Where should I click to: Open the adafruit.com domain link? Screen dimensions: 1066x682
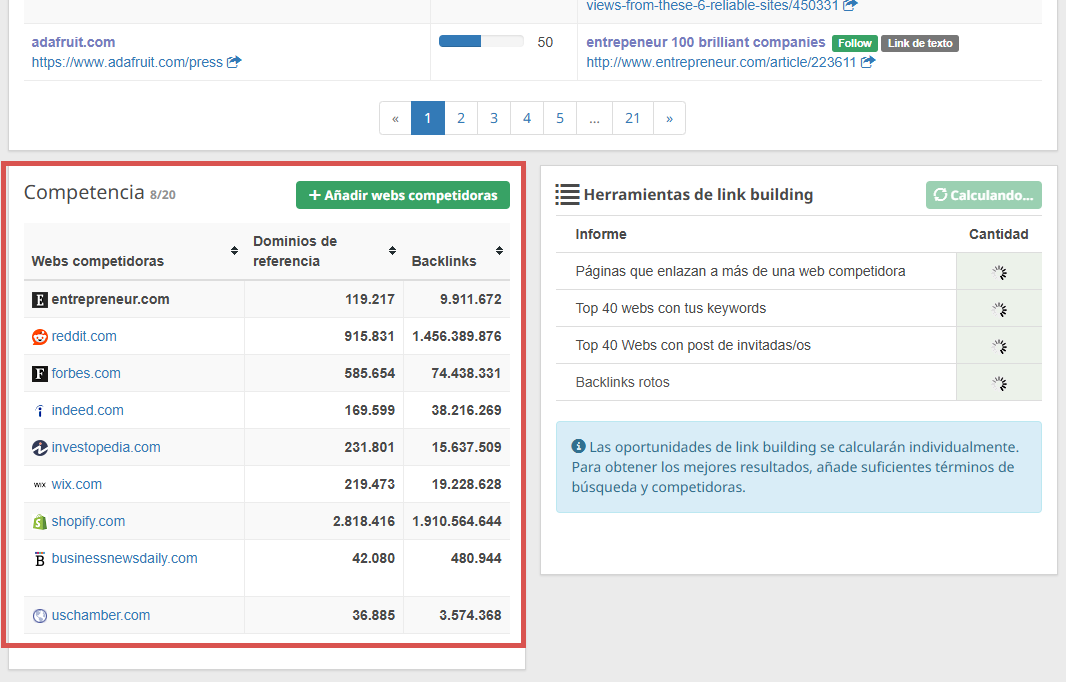click(73, 42)
